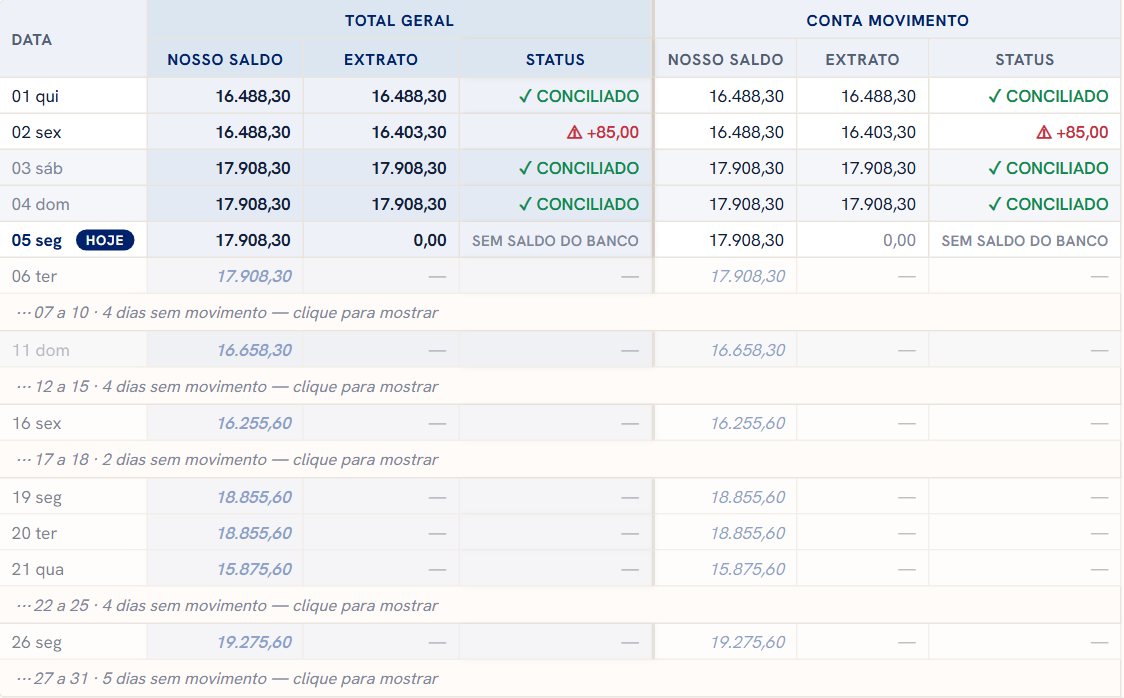Image resolution: width=1124 pixels, height=698 pixels.
Task: Click Total Geral CONCILIADO status for 03 sáb
Action: click(x=578, y=168)
